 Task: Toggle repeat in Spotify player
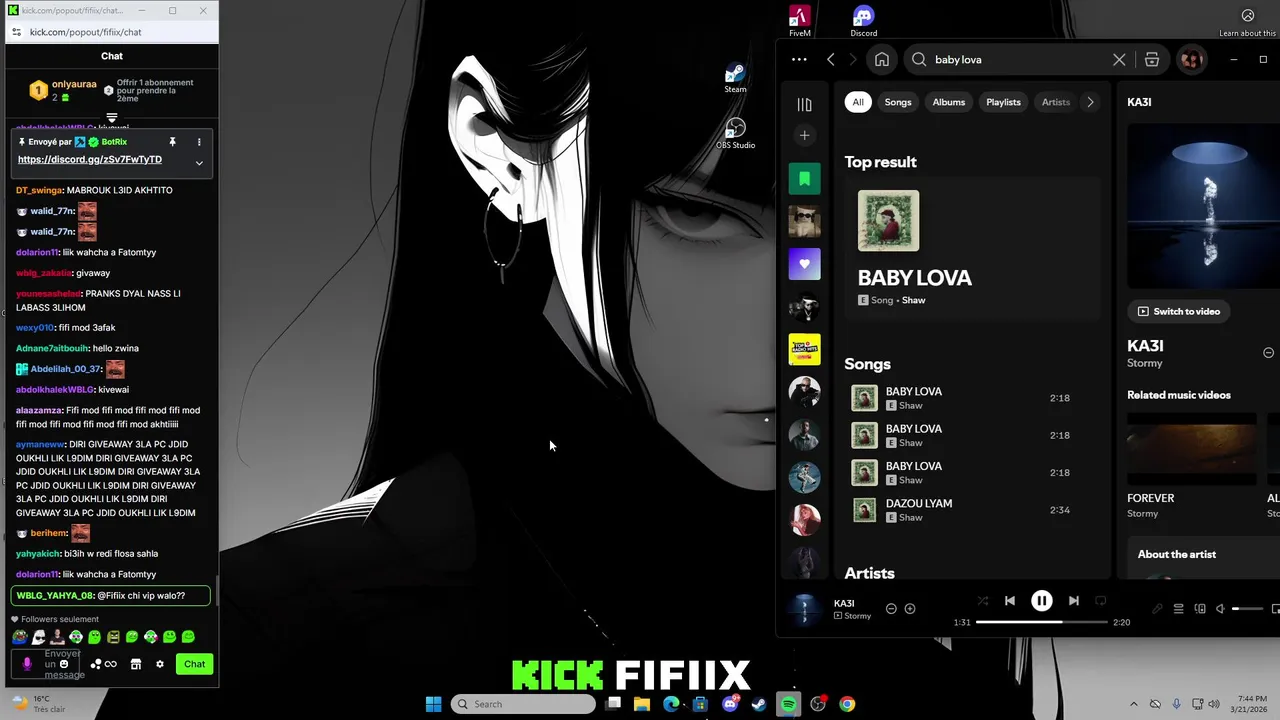point(1100,601)
